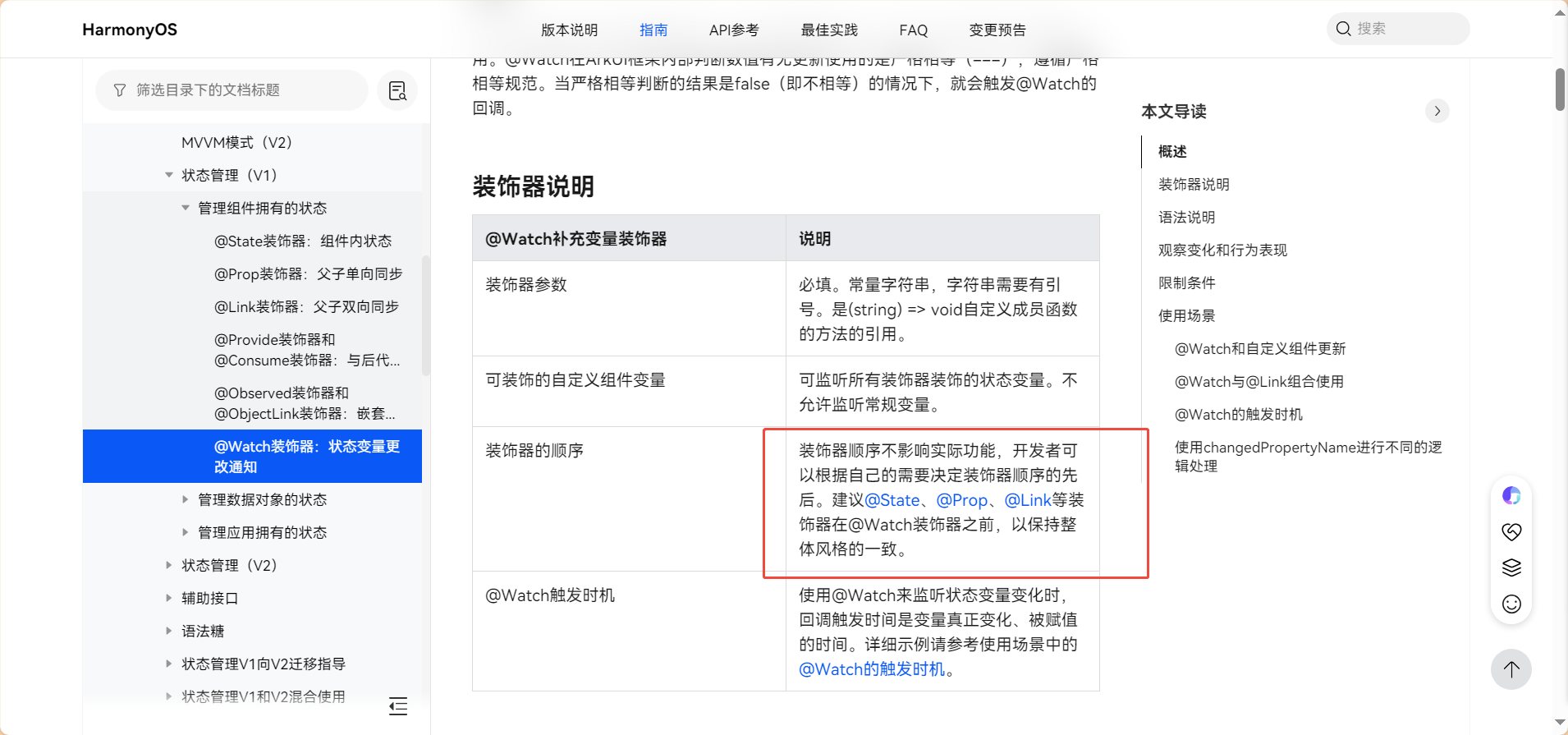Open the API参考 tab in top navigation

[x=733, y=30]
